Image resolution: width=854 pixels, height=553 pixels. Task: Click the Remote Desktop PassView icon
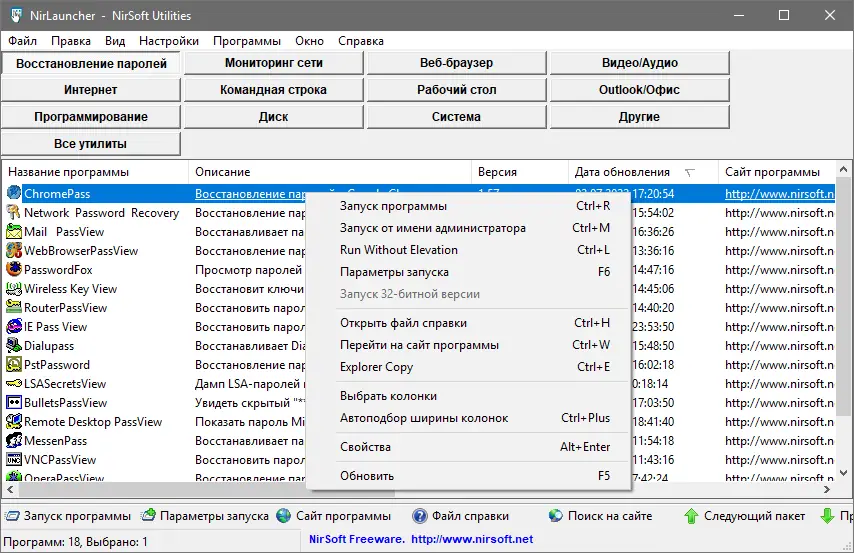click(x=14, y=422)
